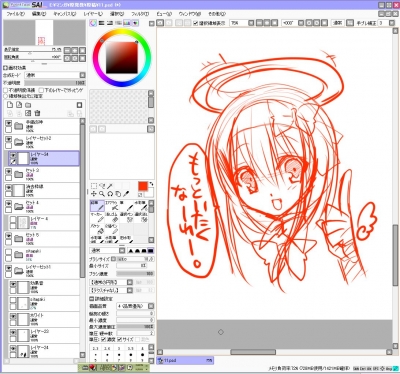Screen dimensions: 400x374
Task: Select the move layer tool
Action: tap(94, 193)
